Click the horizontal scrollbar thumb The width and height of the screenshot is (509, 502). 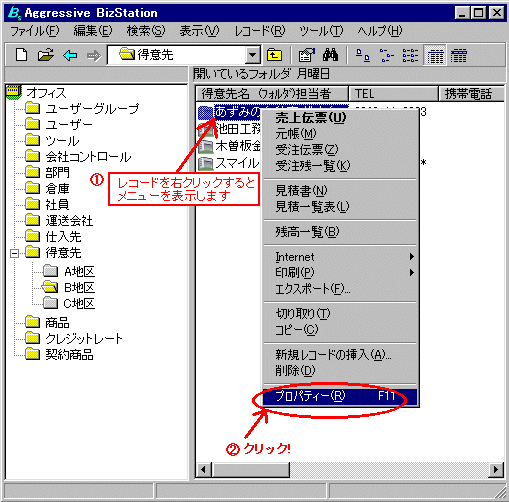tap(251, 470)
